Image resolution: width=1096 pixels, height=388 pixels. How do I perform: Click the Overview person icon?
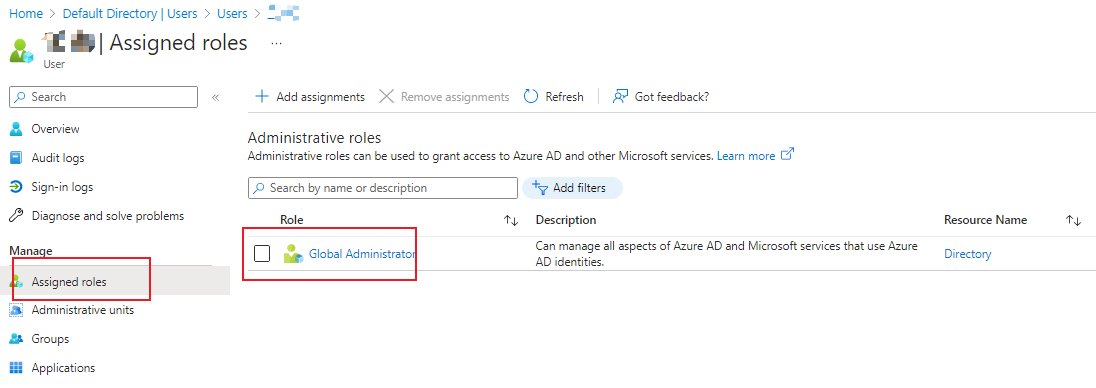click(x=16, y=129)
